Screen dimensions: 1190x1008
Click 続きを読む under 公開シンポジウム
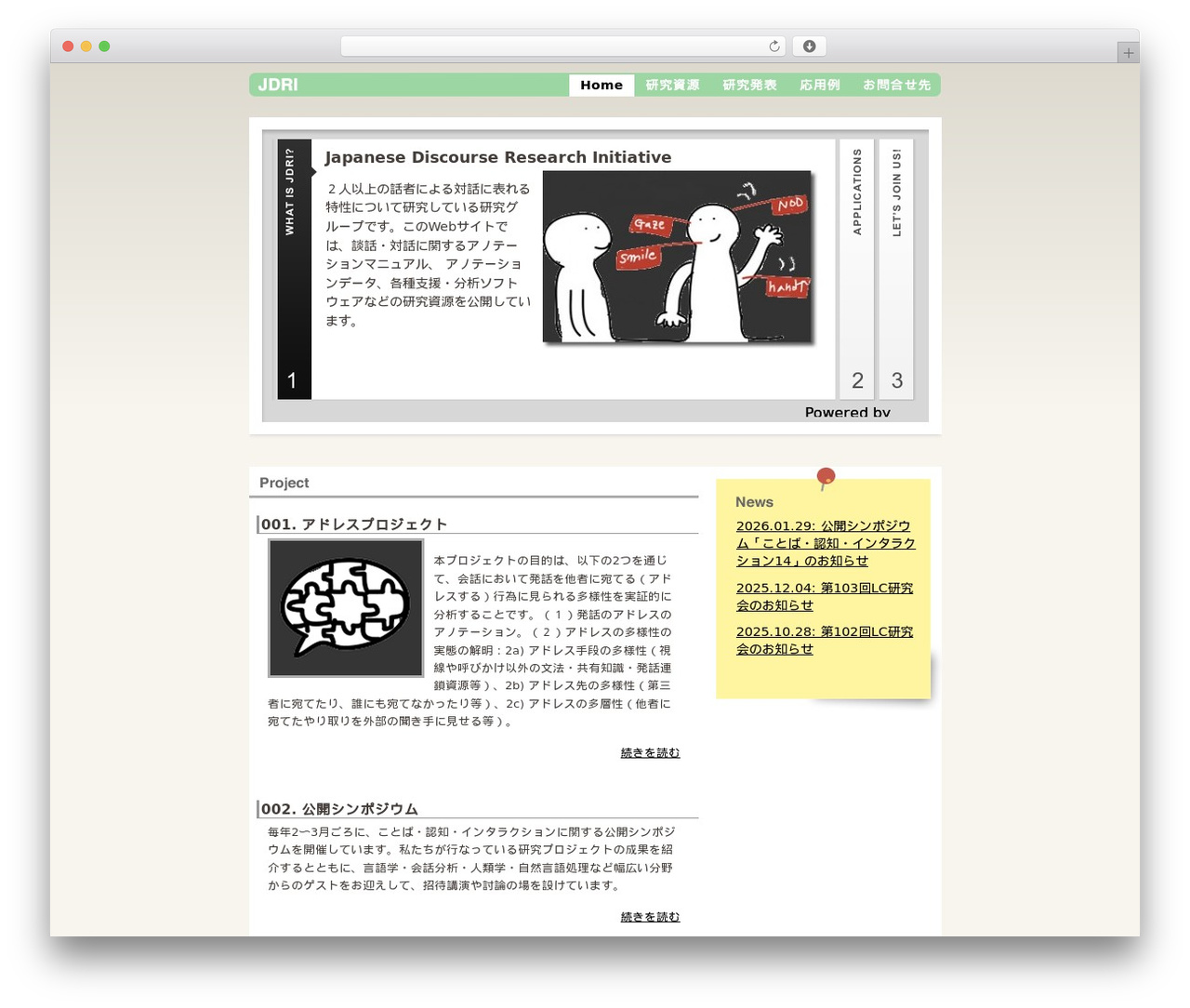click(x=650, y=917)
